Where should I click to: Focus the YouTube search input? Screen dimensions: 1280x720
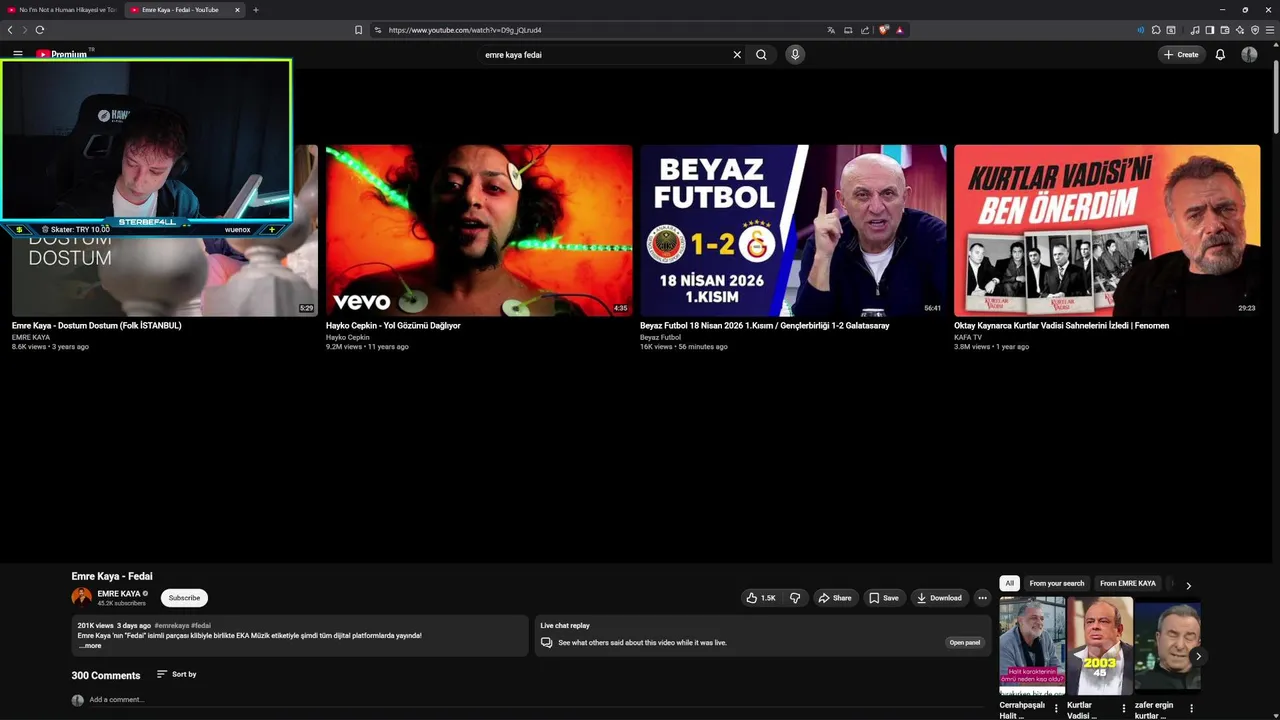coord(605,55)
